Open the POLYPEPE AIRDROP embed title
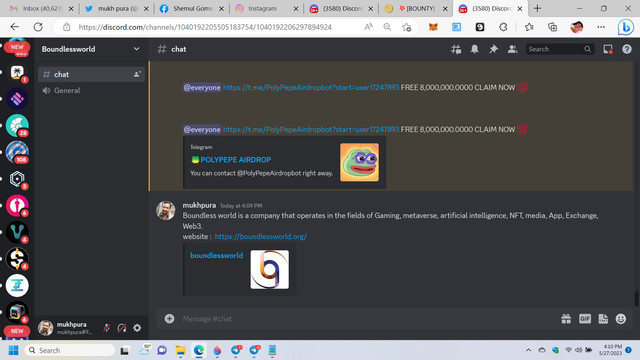The width and height of the screenshot is (640, 360). 236,160
